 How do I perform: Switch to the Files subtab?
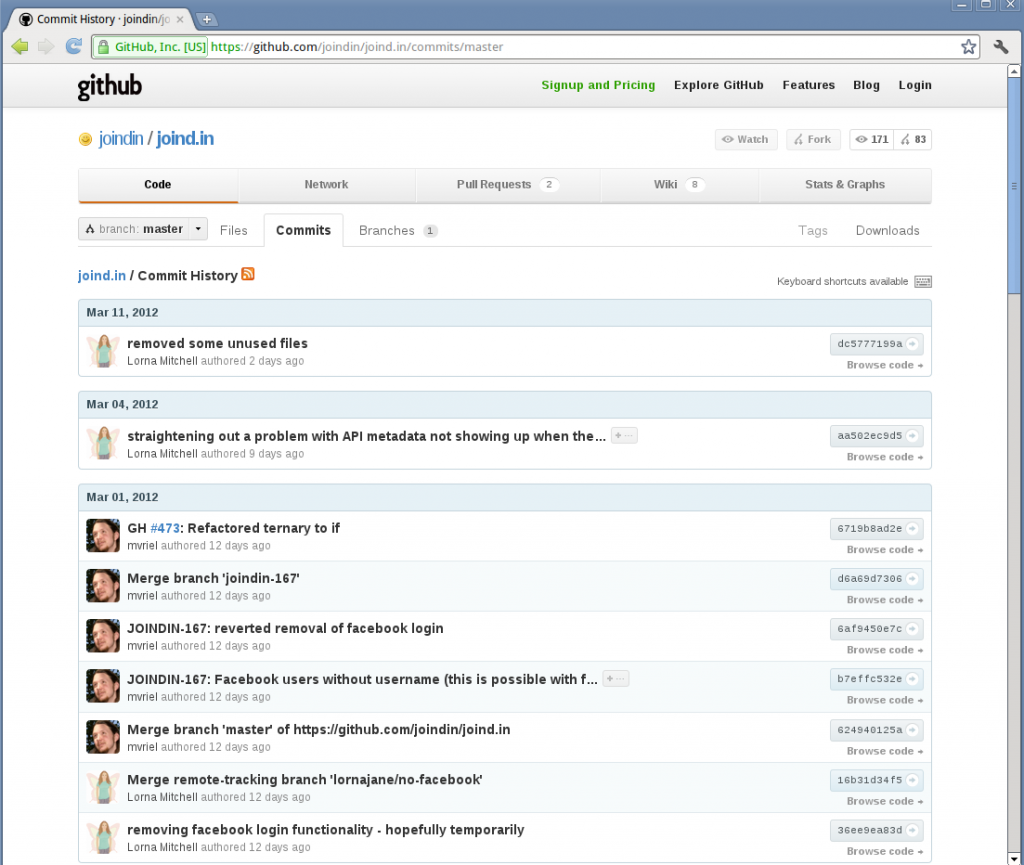point(234,230)
